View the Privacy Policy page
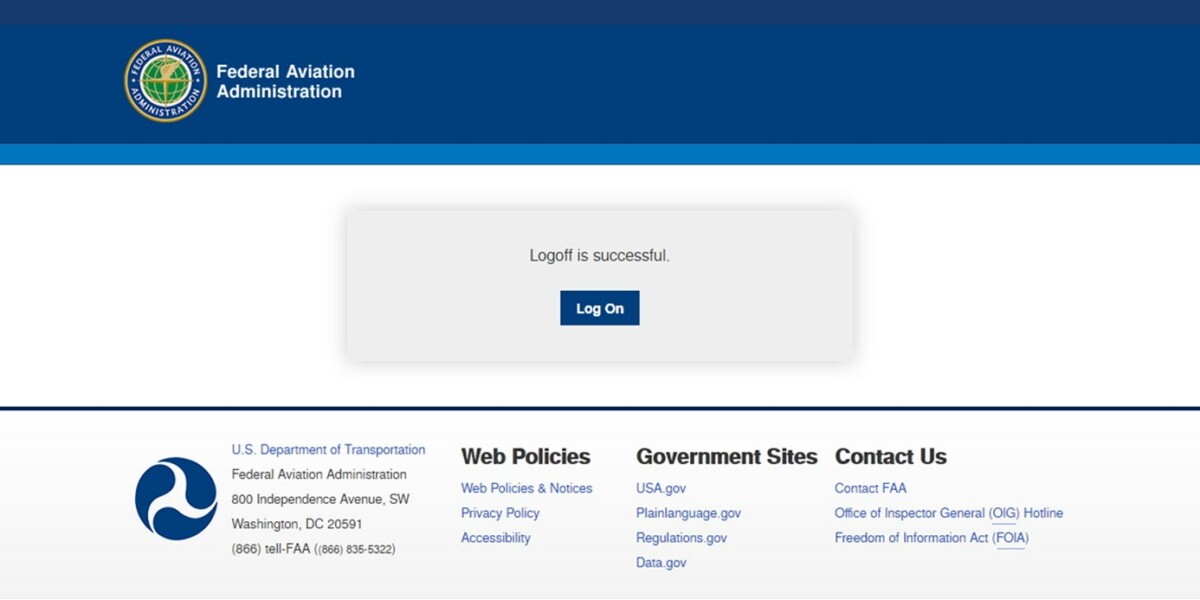The height and width of the screenshot is (600, 1200). click(x=500, y=512)
